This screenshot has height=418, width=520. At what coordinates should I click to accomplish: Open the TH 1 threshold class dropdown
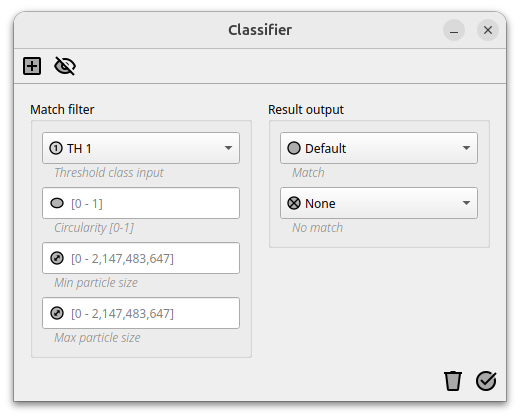click(141, 148)
